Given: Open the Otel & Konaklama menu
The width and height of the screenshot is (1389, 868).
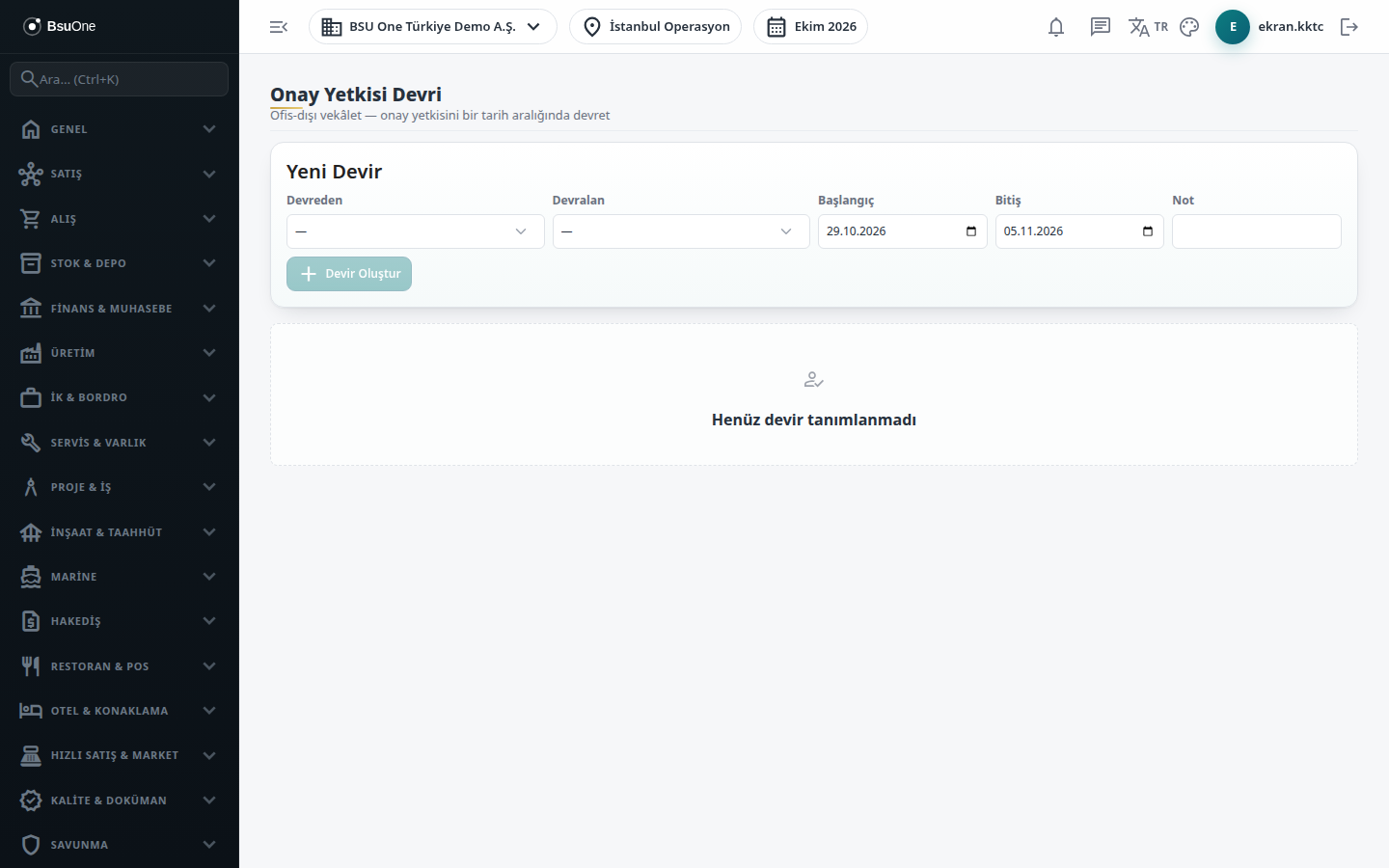Looking at the screenshot, I should coord(120,711).
